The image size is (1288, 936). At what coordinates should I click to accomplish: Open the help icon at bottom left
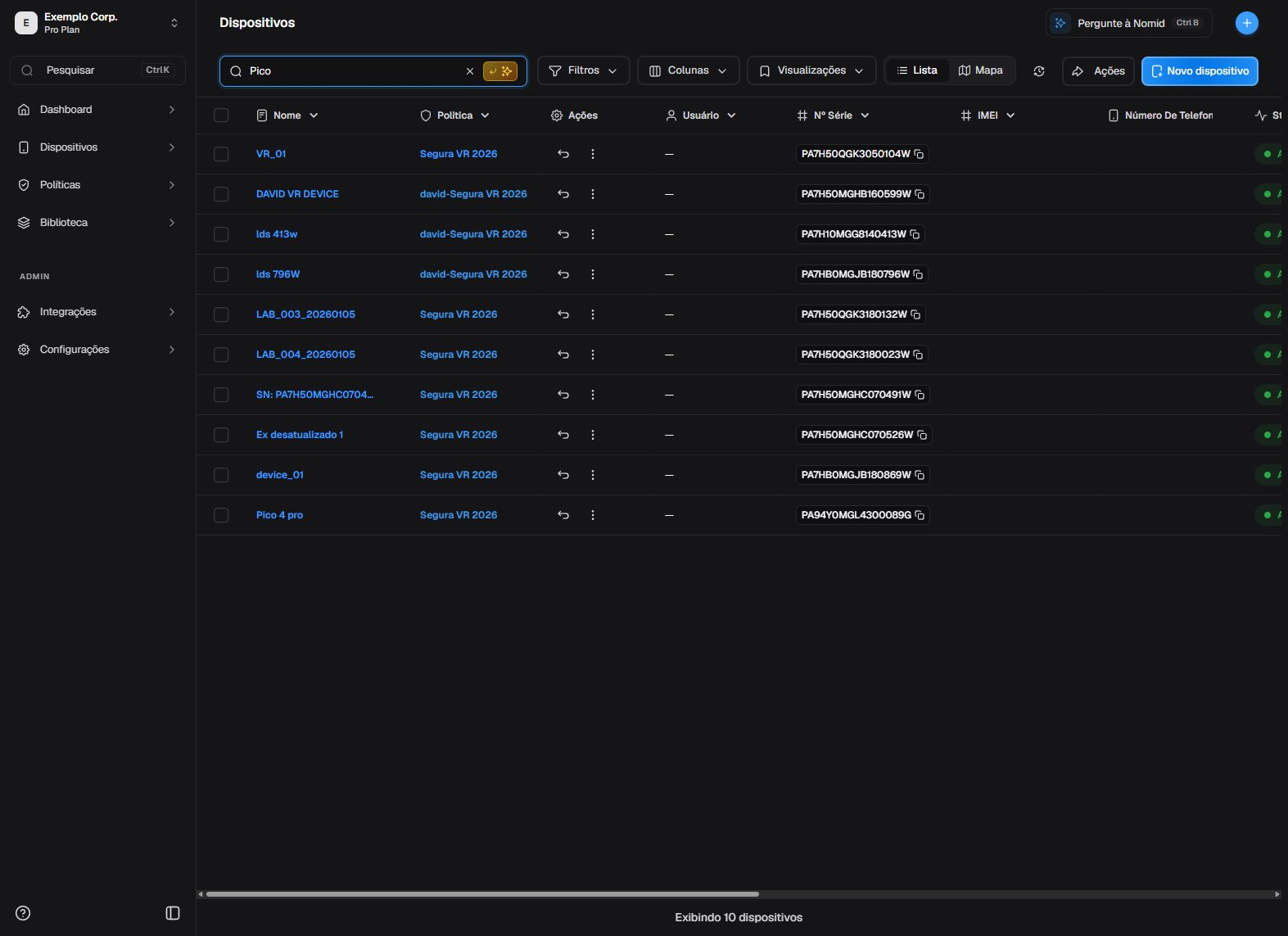point(23,913)
